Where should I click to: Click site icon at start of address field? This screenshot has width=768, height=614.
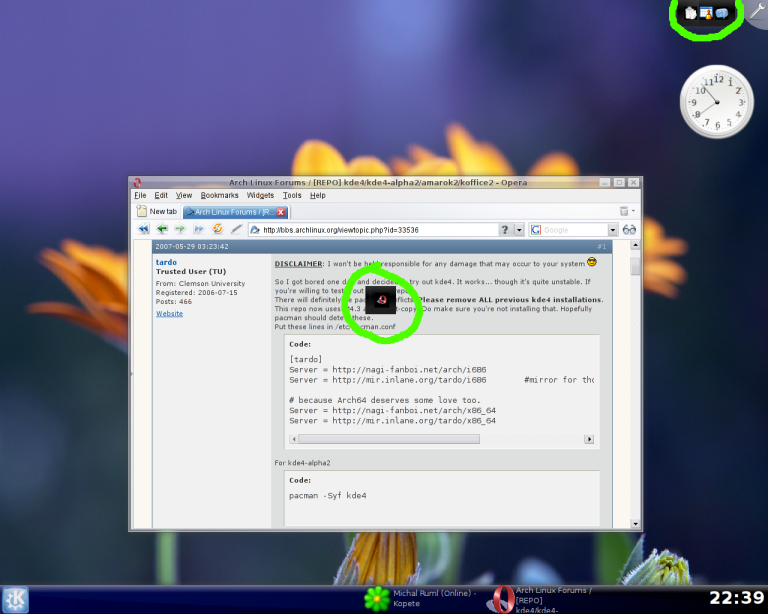point(255,230)
